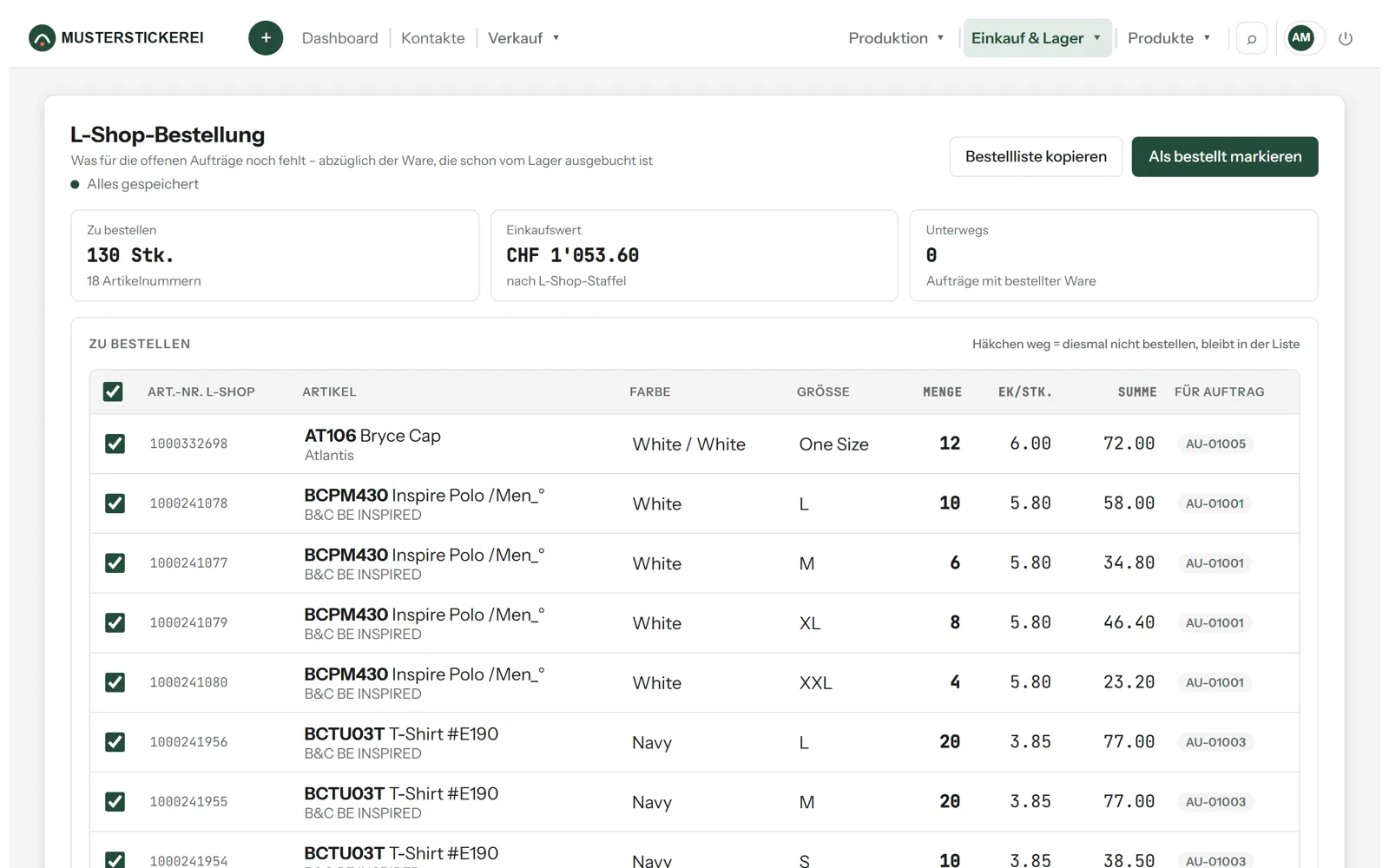The width and height of the screenshot is (1389, 868).
Task: Toggle the select-all checkbox in table header
Action: (x=113, y=391)
